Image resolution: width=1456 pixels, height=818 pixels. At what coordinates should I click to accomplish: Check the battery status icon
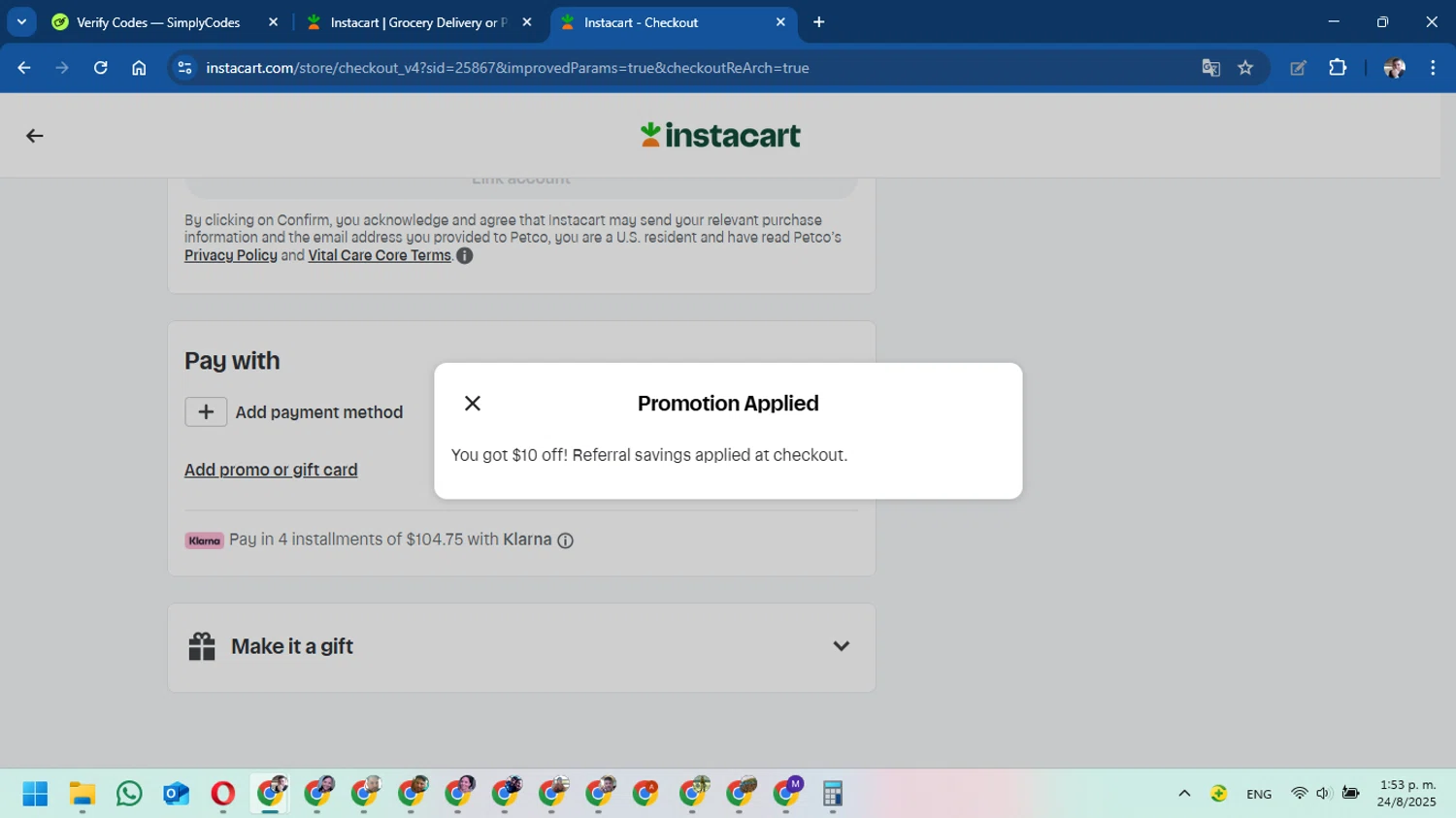tap(1350, 794)
